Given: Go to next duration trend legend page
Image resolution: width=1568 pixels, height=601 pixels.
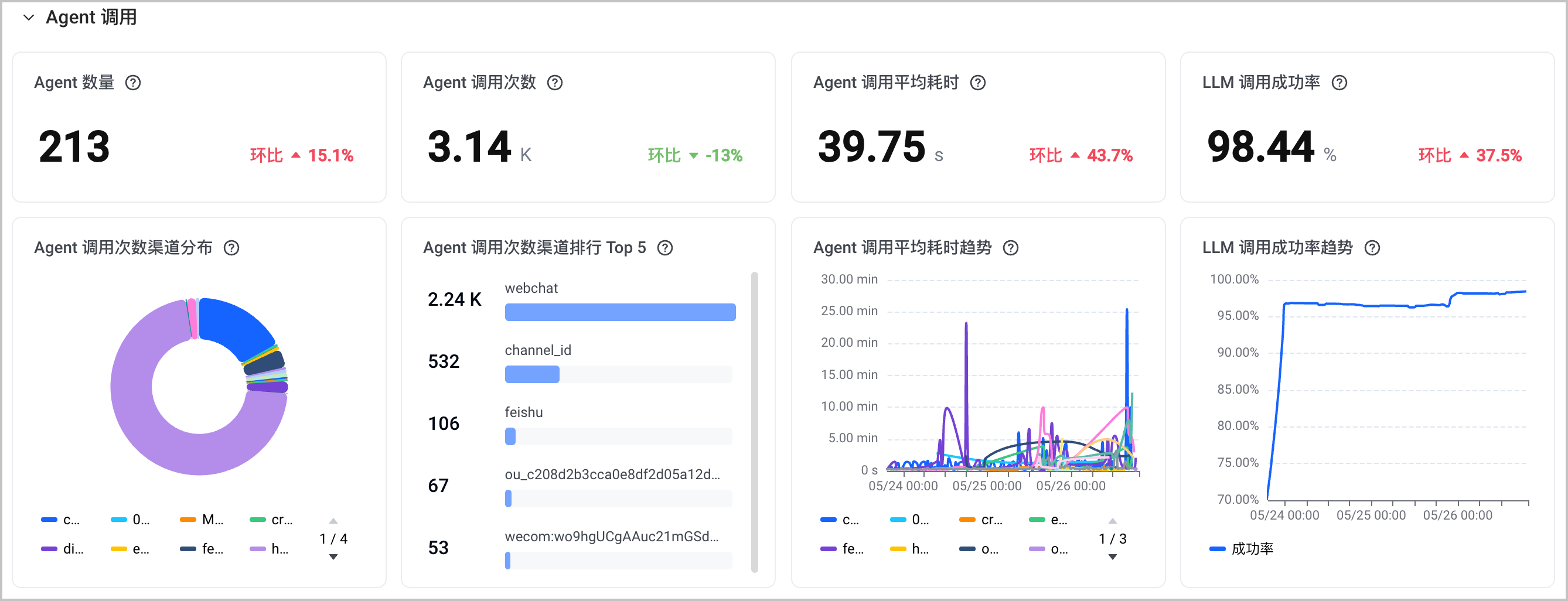Looking at the screenshot, I should 1113,556.
